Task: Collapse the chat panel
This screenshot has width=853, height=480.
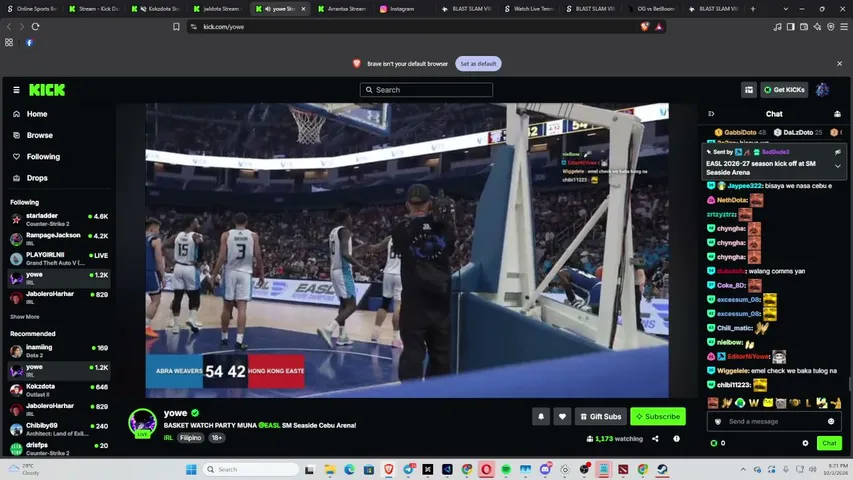Action: tap(711, 114)
